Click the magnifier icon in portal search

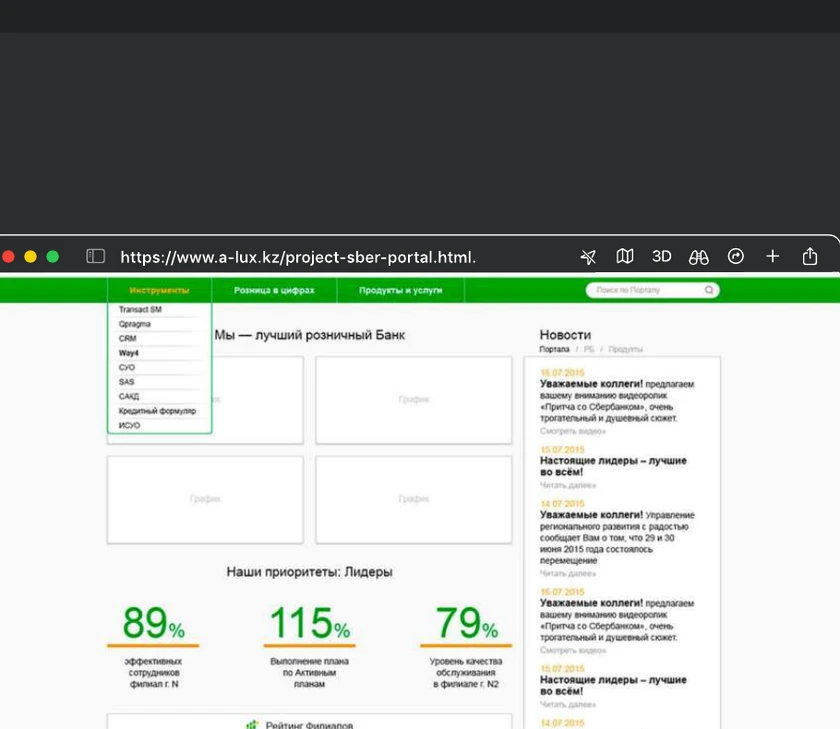point(709,291)
